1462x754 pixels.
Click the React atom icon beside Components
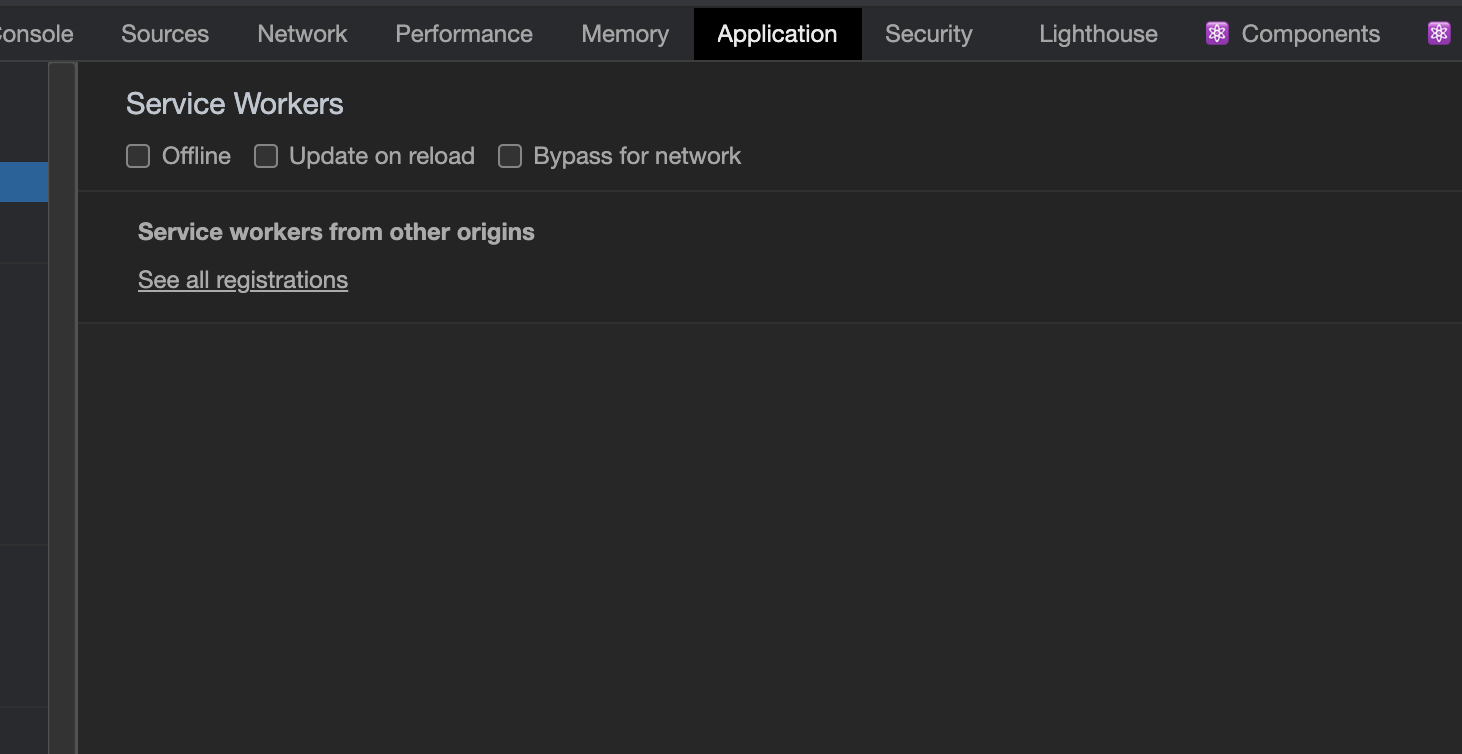tap(1217, 34)
